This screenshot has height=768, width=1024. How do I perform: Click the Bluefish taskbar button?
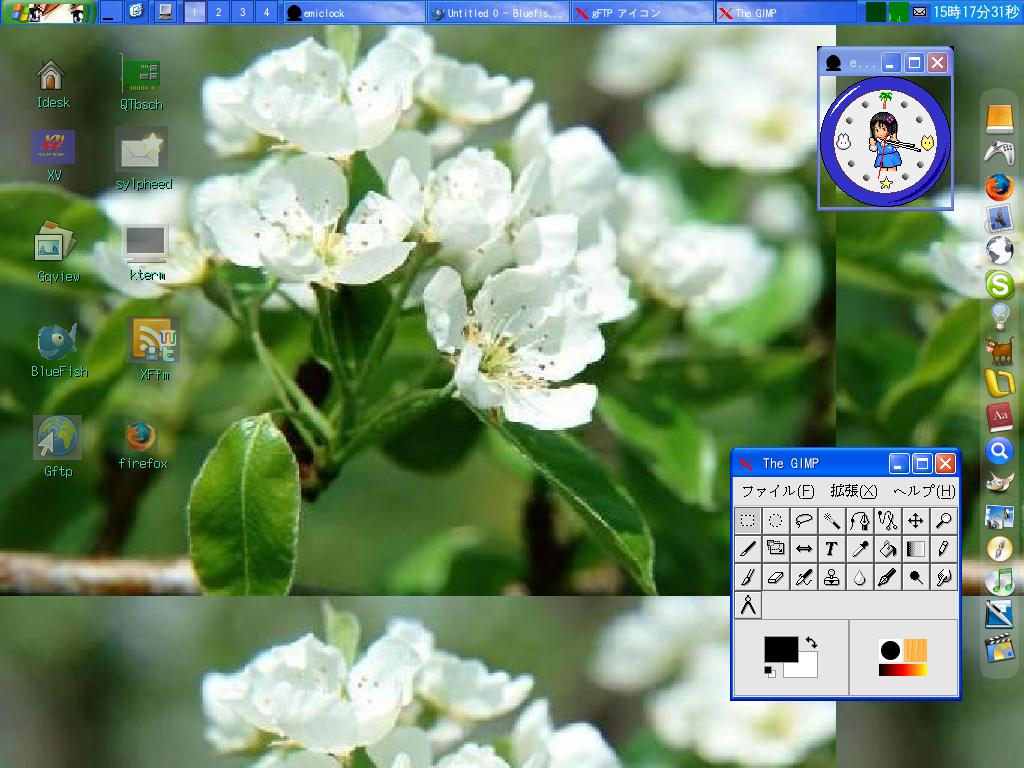[x=497, y=13]
